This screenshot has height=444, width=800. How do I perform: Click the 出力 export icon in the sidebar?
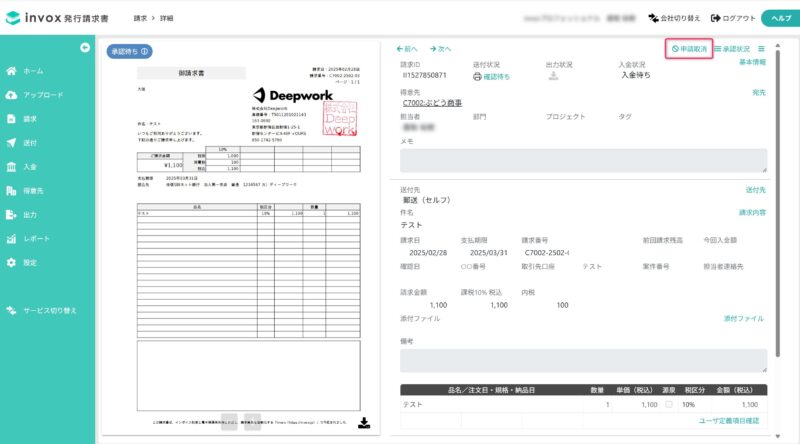click(11, 215)
